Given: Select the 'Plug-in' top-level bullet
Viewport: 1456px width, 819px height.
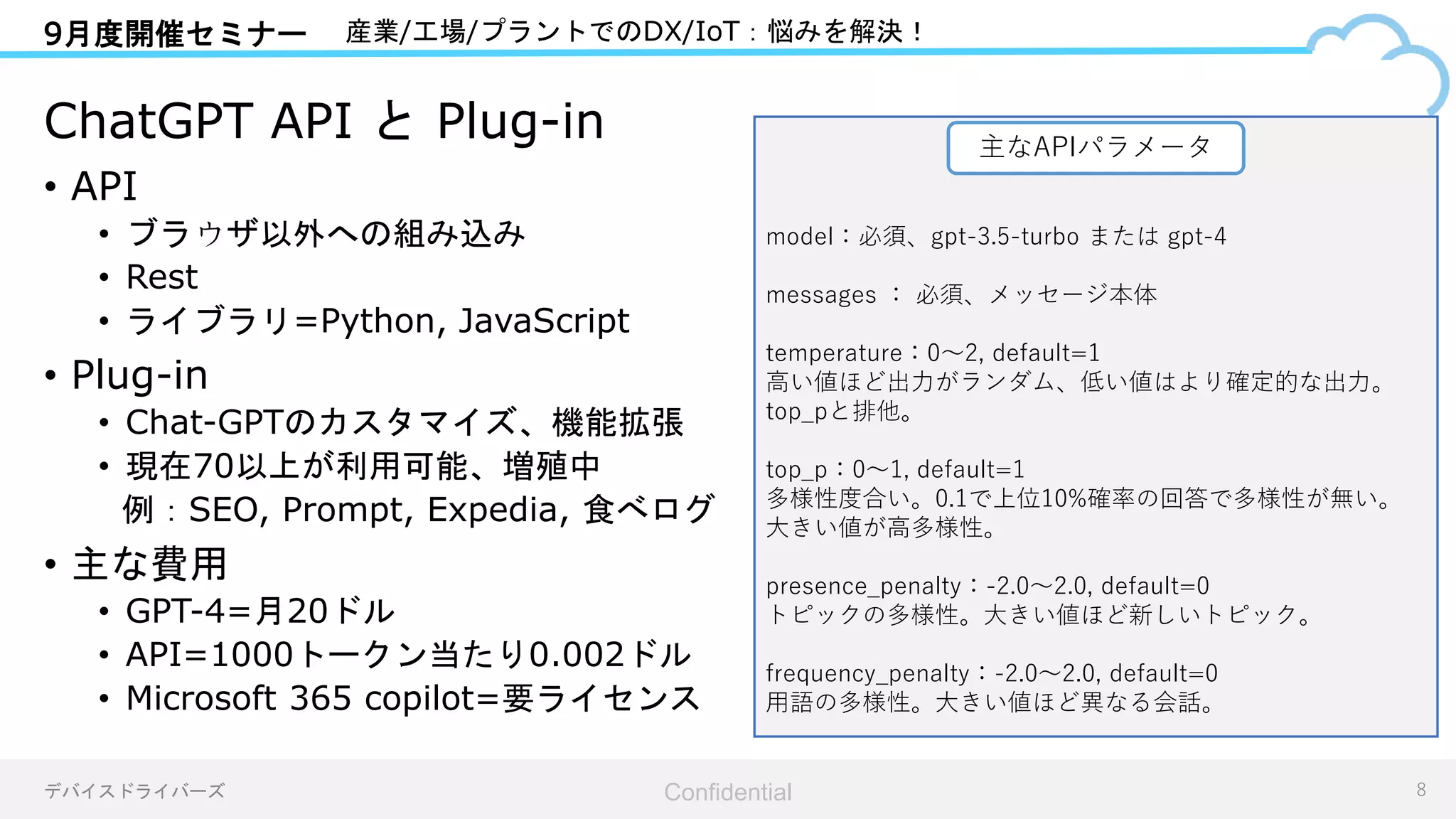Looking at the screenshot, I should tap(139, 375).
